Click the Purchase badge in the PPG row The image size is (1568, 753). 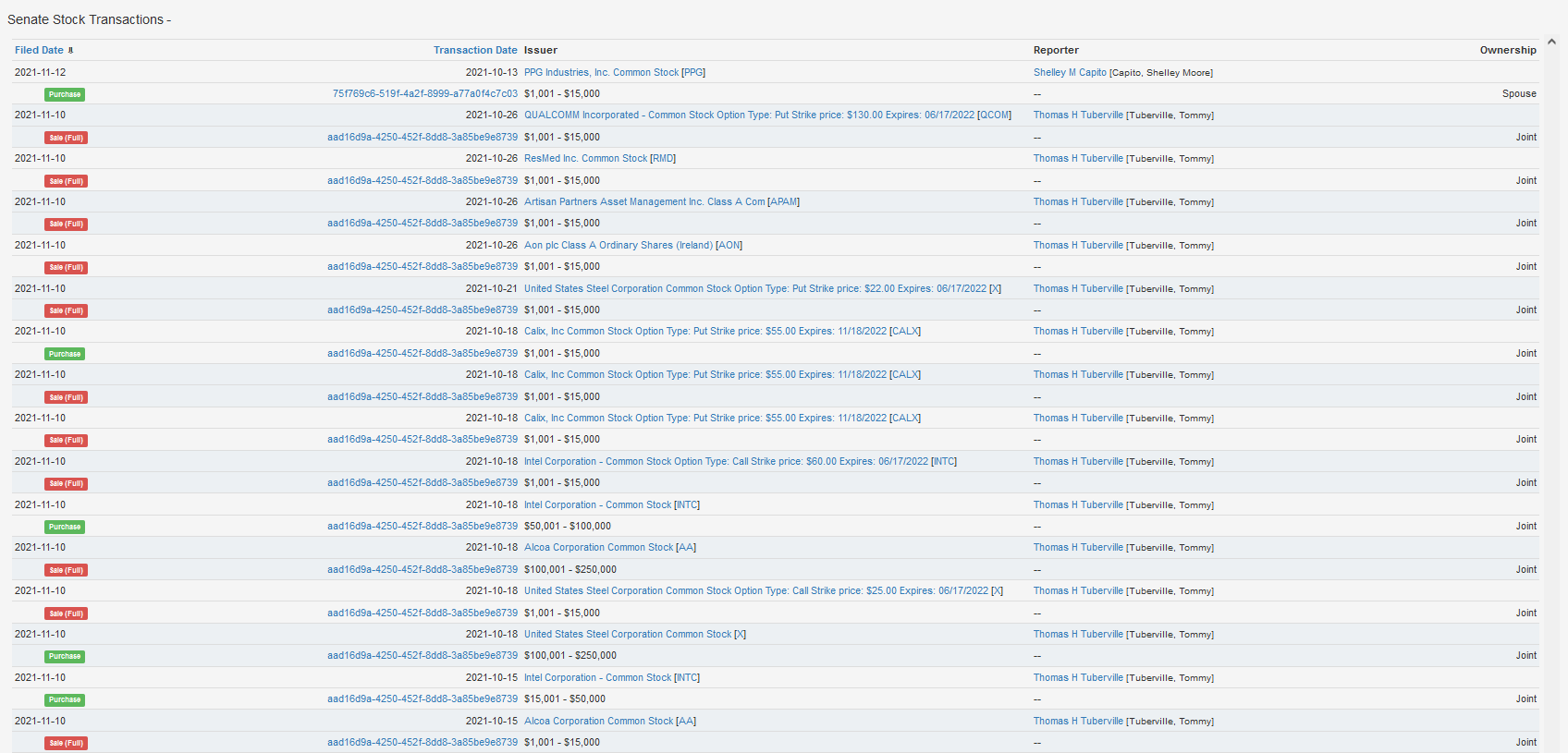(65, 94)
